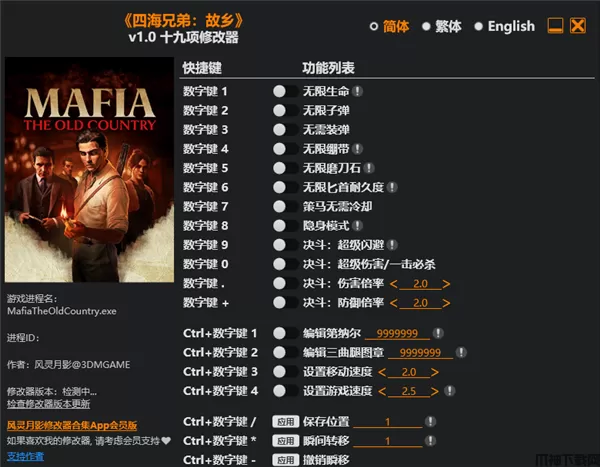
Task: Click the info icon beside 决斗：超级闪避
Action: 392,245
